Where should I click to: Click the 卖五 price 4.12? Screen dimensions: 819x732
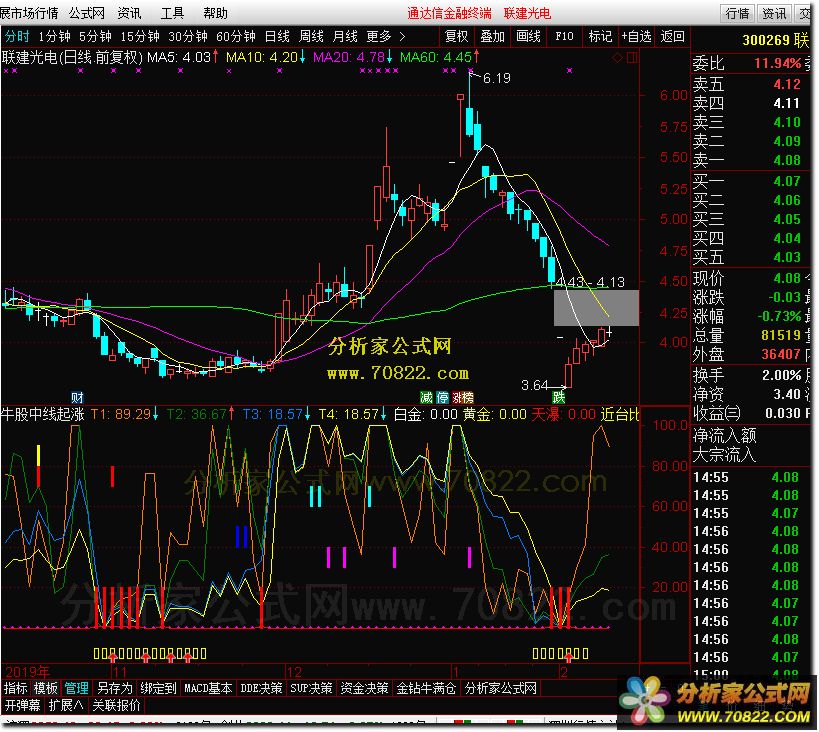pos(787,84)
